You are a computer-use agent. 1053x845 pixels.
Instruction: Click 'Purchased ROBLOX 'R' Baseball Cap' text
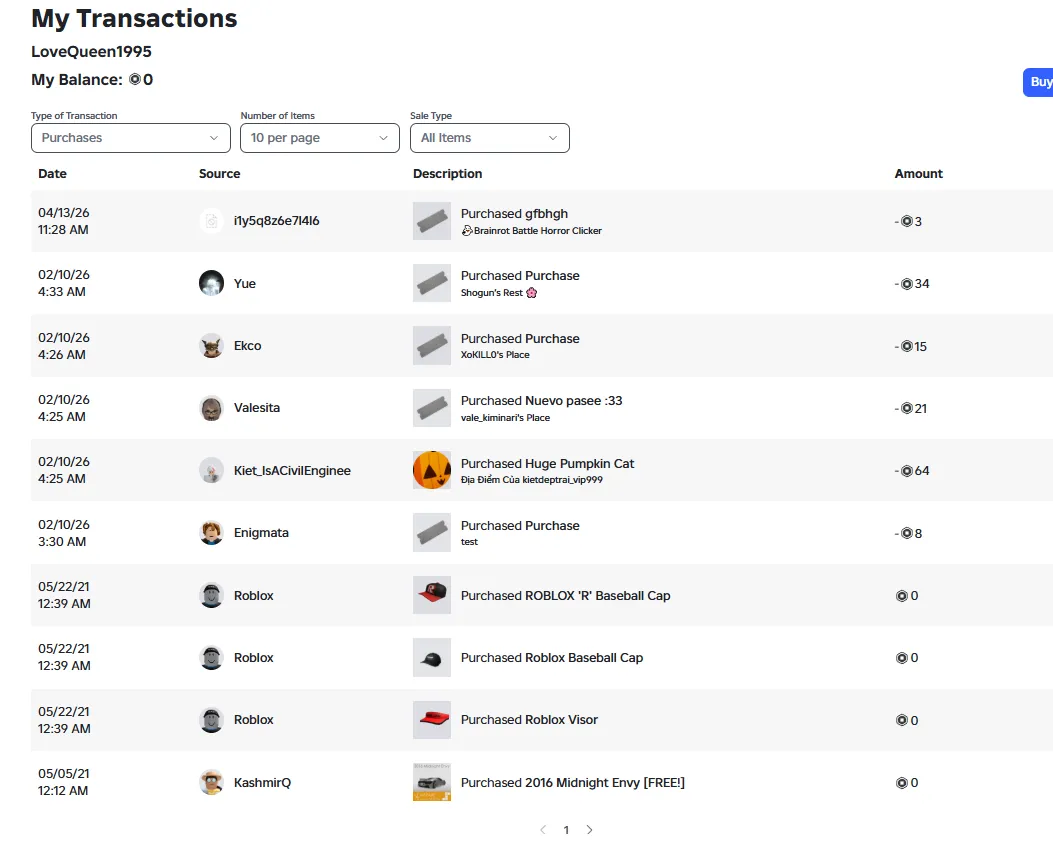click(x=565, y=595)
